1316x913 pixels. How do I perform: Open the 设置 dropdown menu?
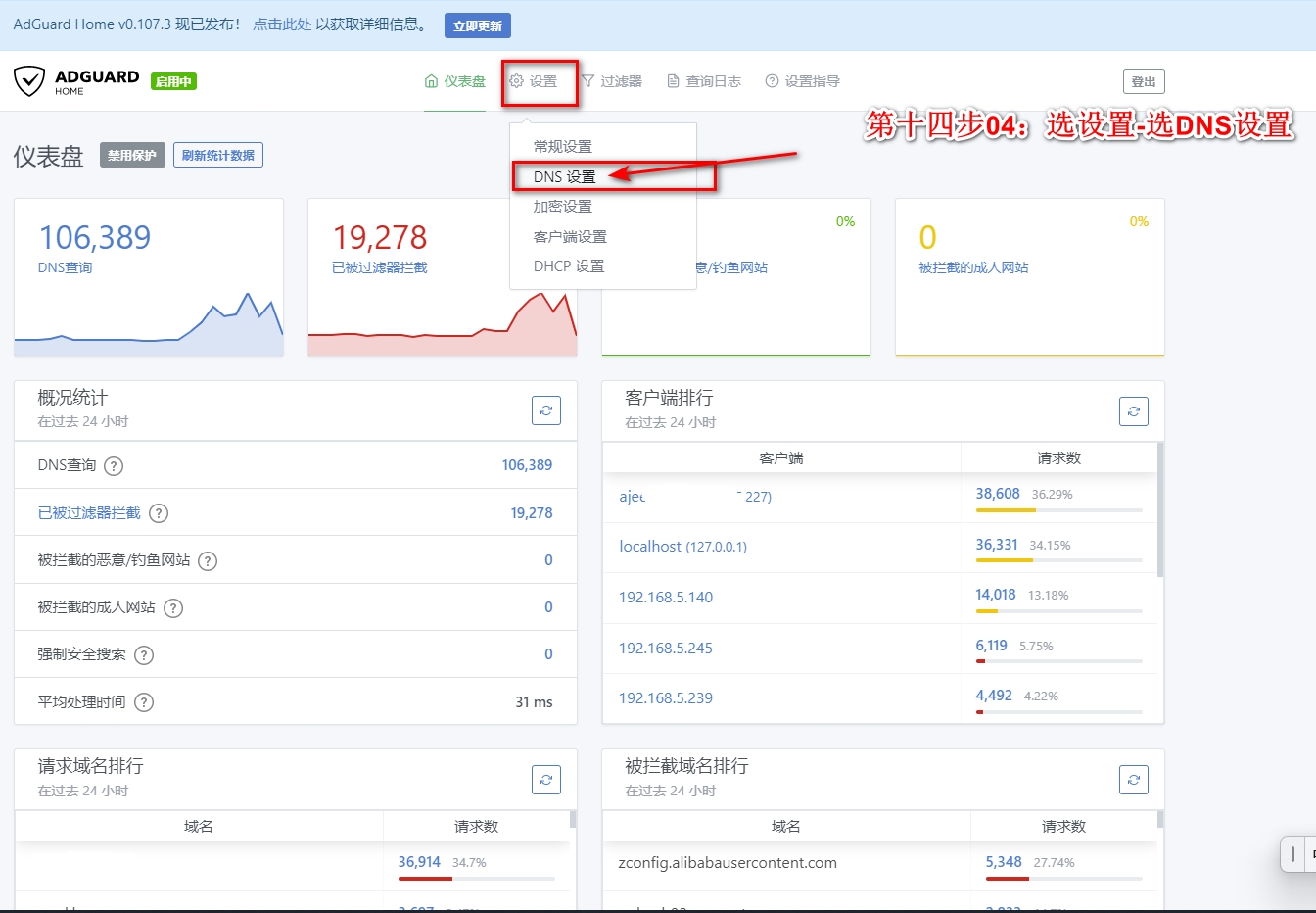point(534,81)
